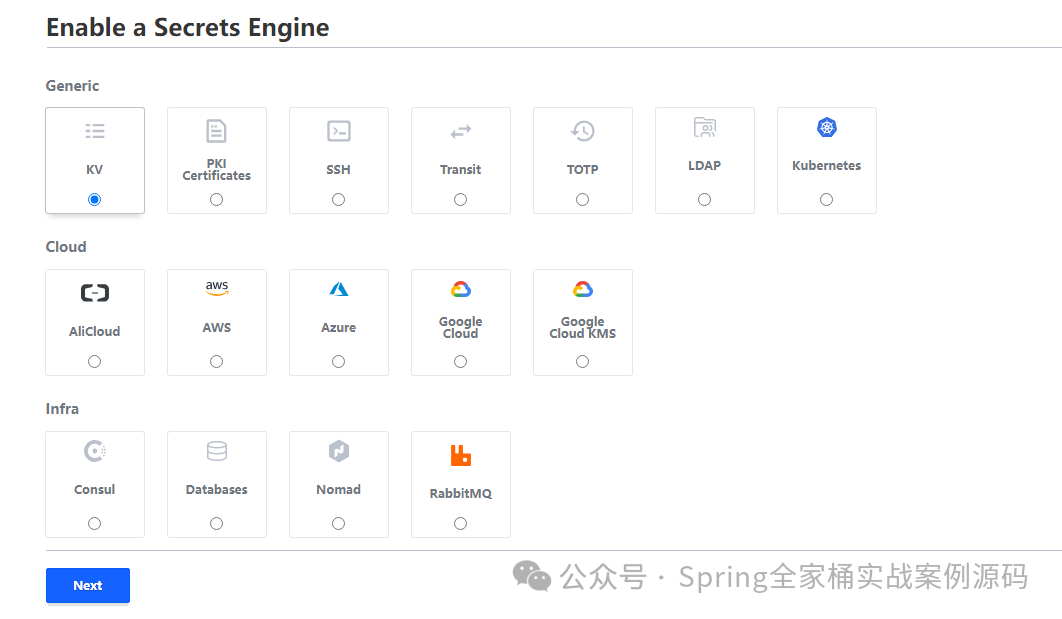1062x619 pixels.
Task: Click the Transit arrows icon
Action: [461, 131]
